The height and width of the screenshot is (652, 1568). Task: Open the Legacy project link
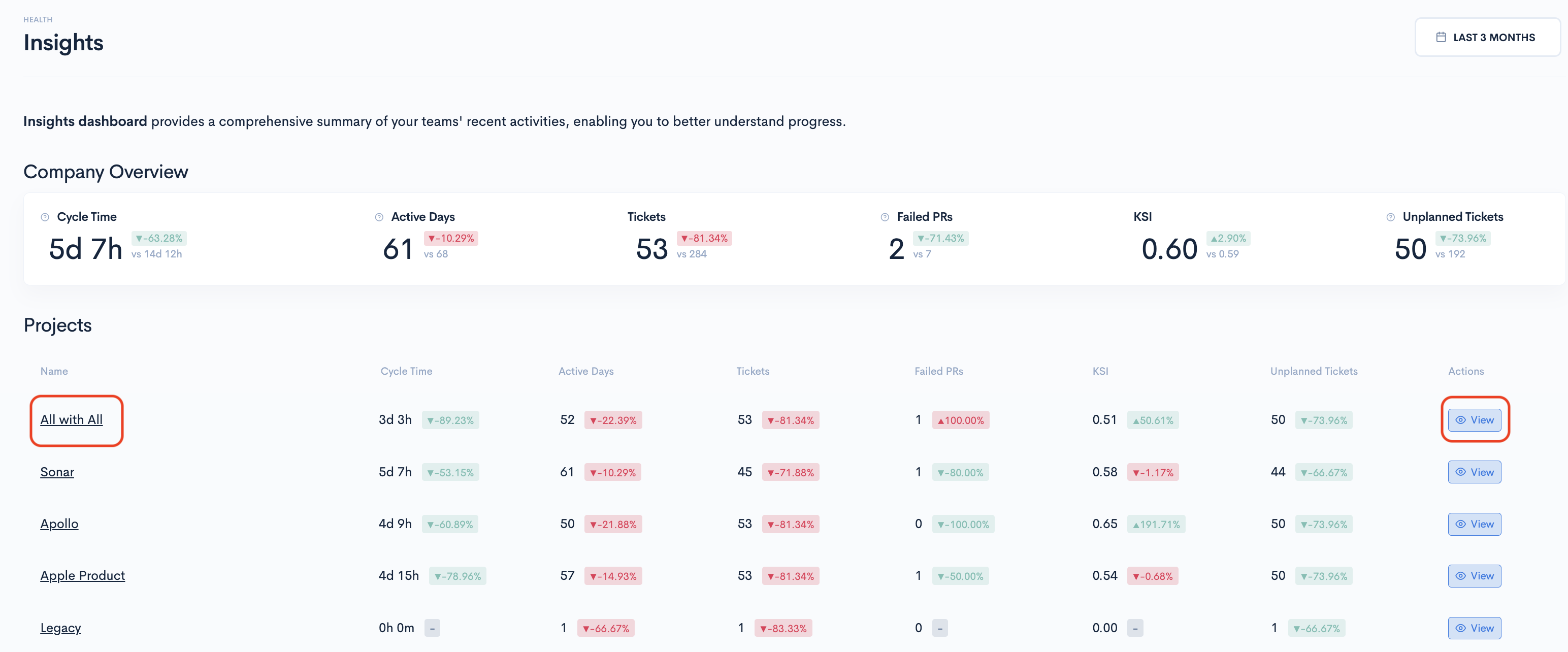point(60,628)
